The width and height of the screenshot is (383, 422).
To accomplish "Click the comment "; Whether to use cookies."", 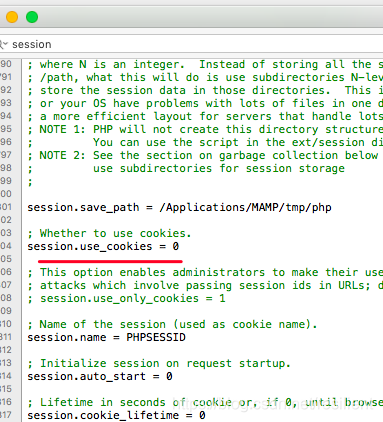I will pyautogui.click(x=109, y=233).
